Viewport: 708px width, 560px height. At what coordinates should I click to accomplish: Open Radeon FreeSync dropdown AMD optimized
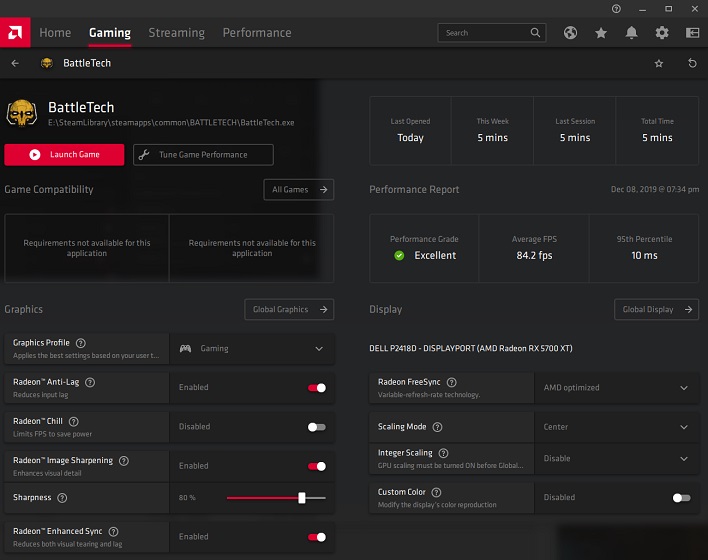click(x=616, y=387)
